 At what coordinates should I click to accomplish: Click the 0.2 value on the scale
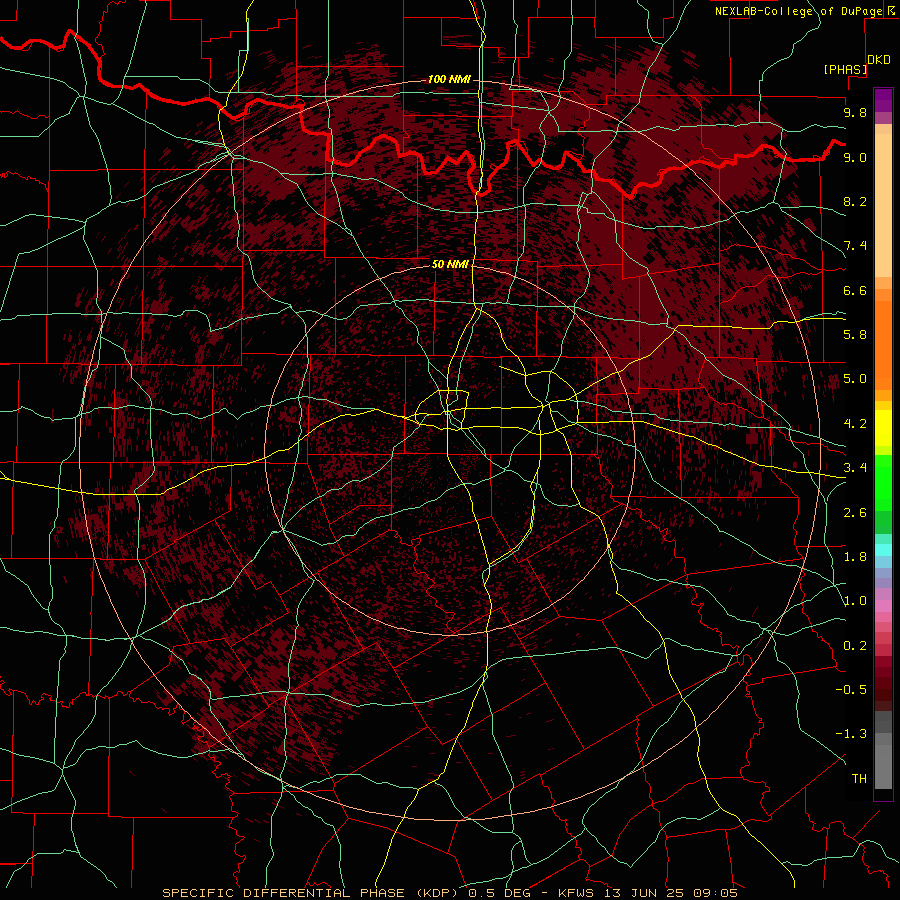point(855,646)
